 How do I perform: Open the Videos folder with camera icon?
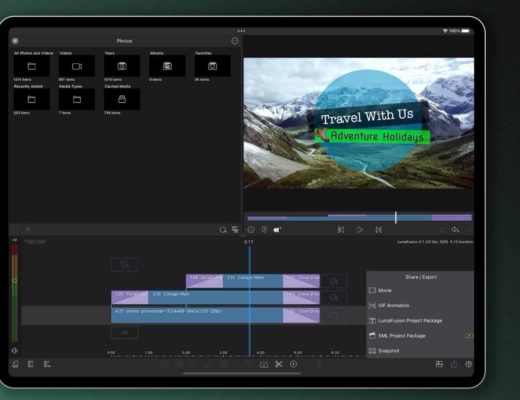77,66
